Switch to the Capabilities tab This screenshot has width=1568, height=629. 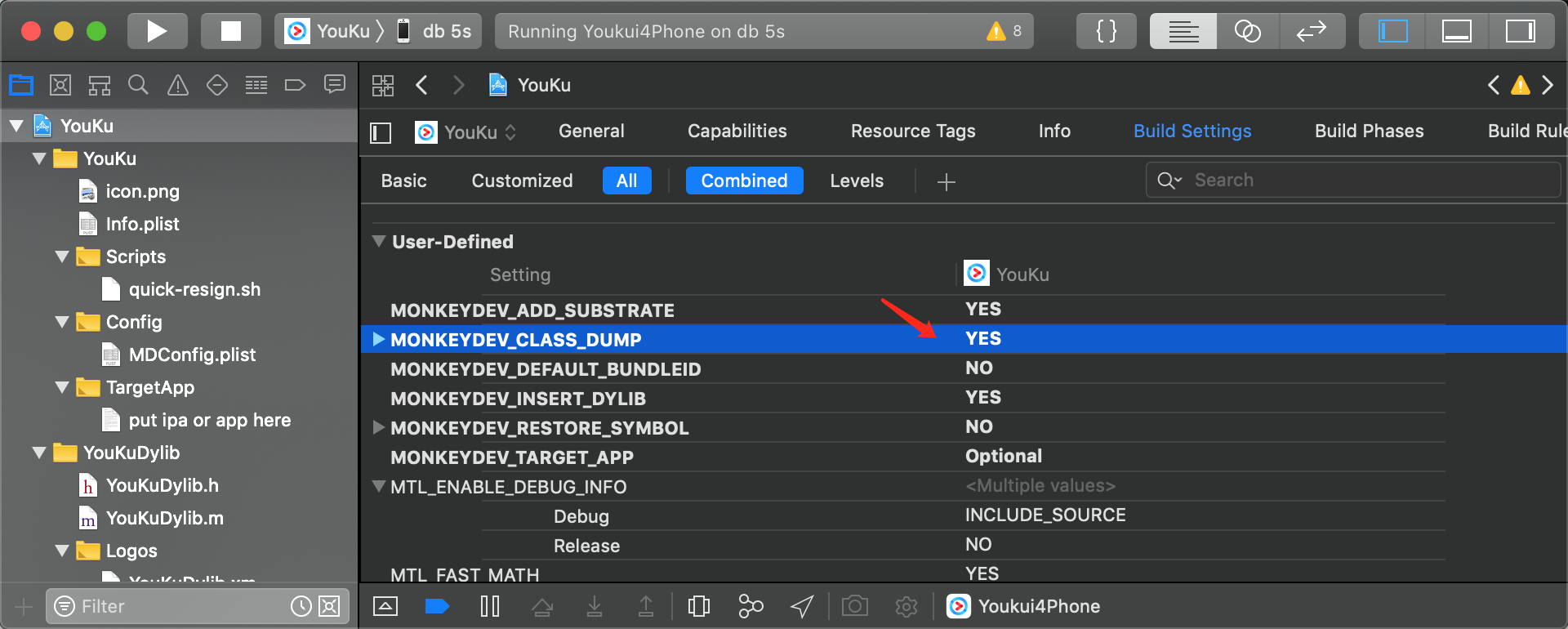[x=737, y=131]
